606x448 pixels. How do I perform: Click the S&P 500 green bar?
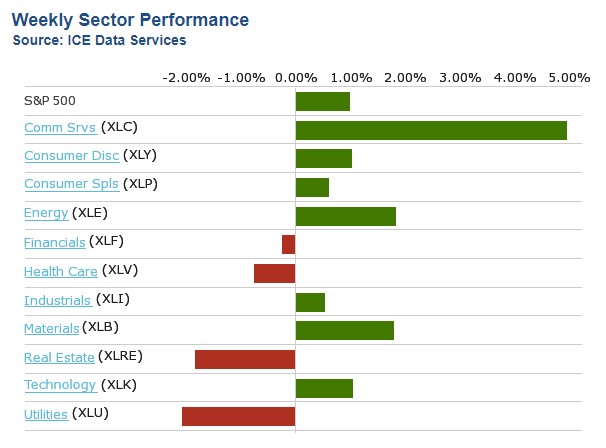click(x=322, y=101)
